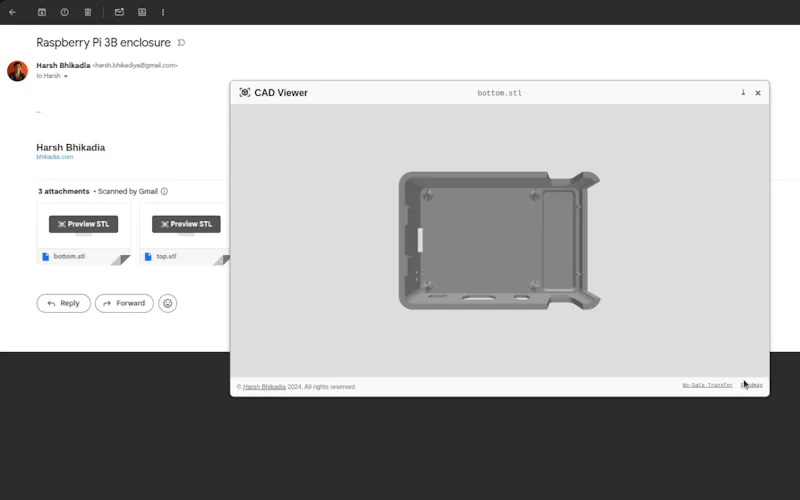
Task: Click the bottom.stl title in CAD Viewer
Action: pos(499,93)
